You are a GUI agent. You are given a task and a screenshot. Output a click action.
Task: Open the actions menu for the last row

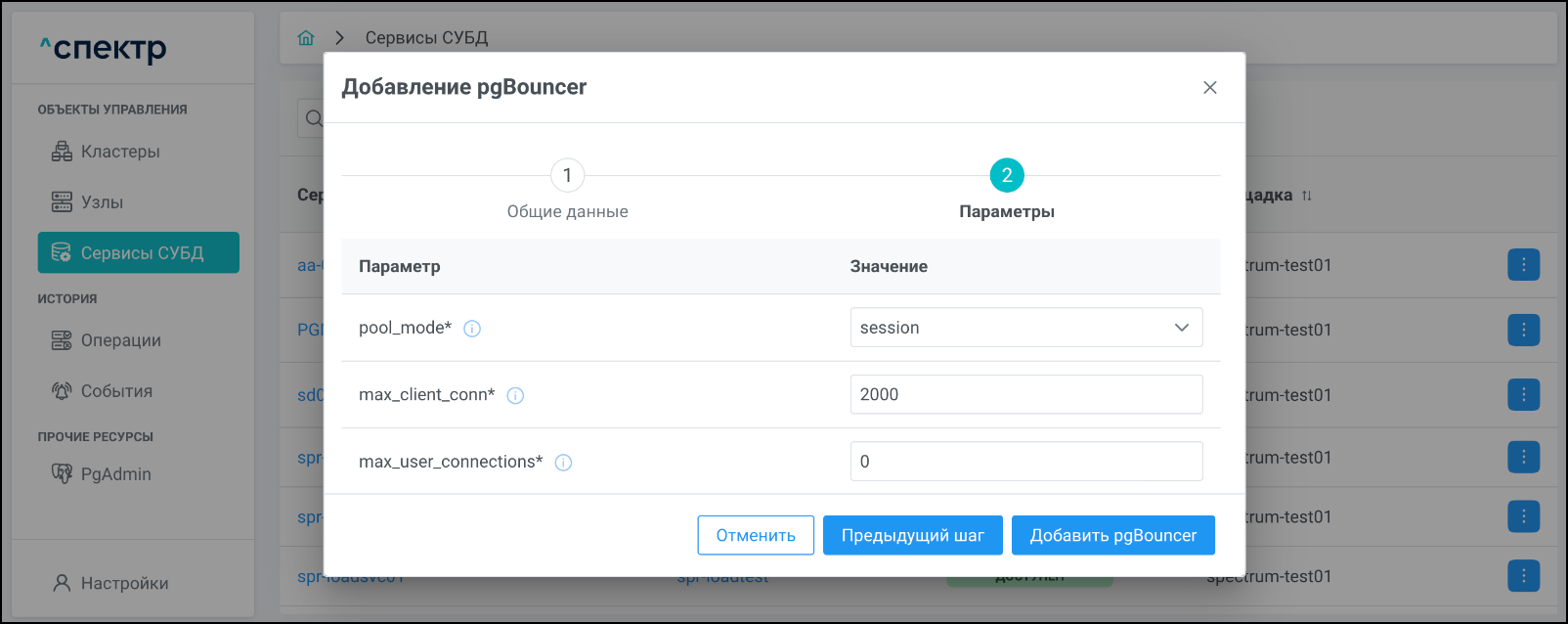click(1523, 576)
